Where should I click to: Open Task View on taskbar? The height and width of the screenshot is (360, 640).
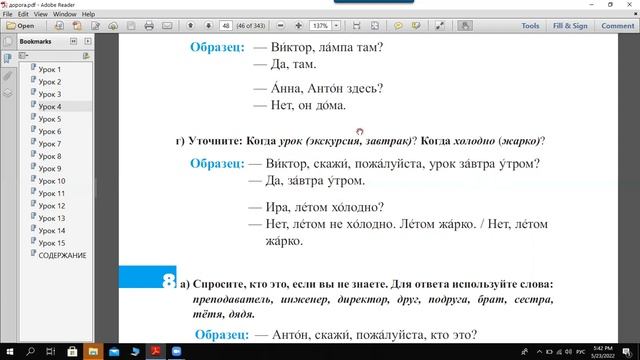tap(51, 351)
